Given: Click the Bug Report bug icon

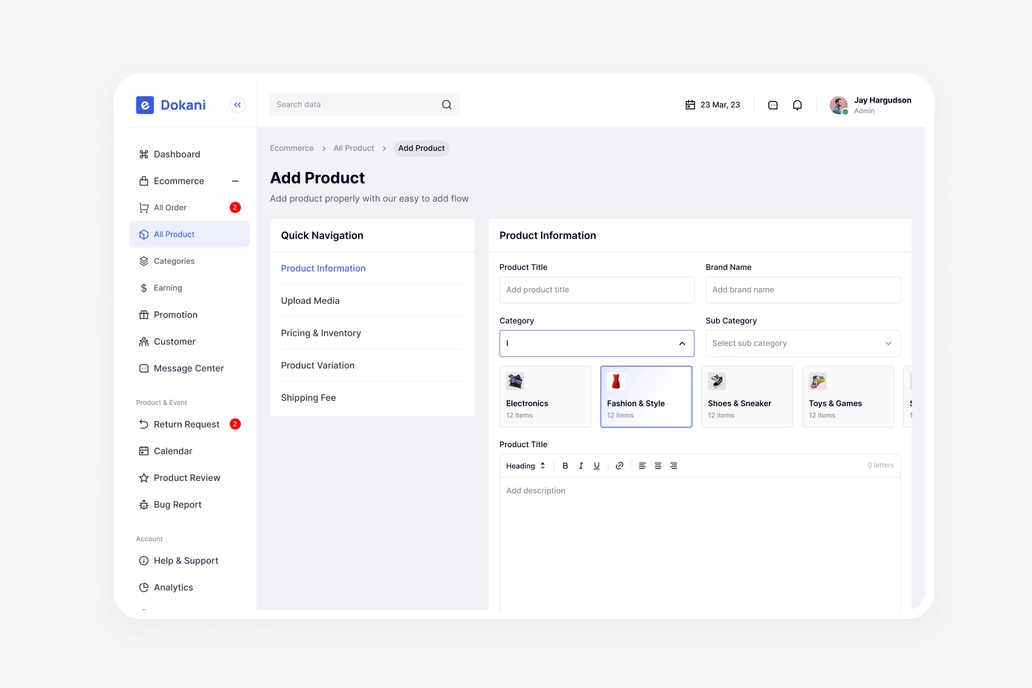Looking at the screenshot, I should [143, 505].
